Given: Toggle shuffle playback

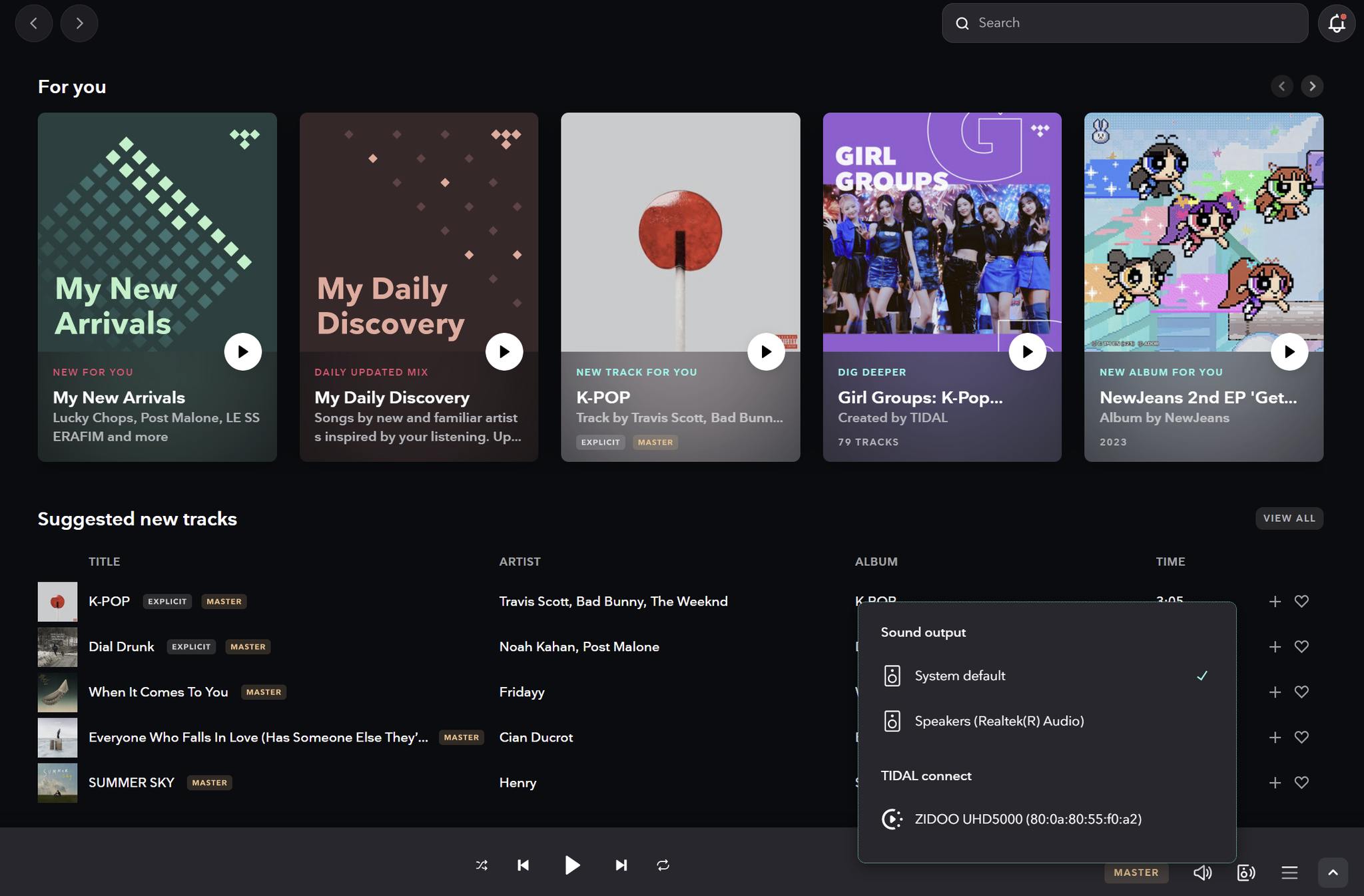Looking at the screenshot, I should (482, 865).
